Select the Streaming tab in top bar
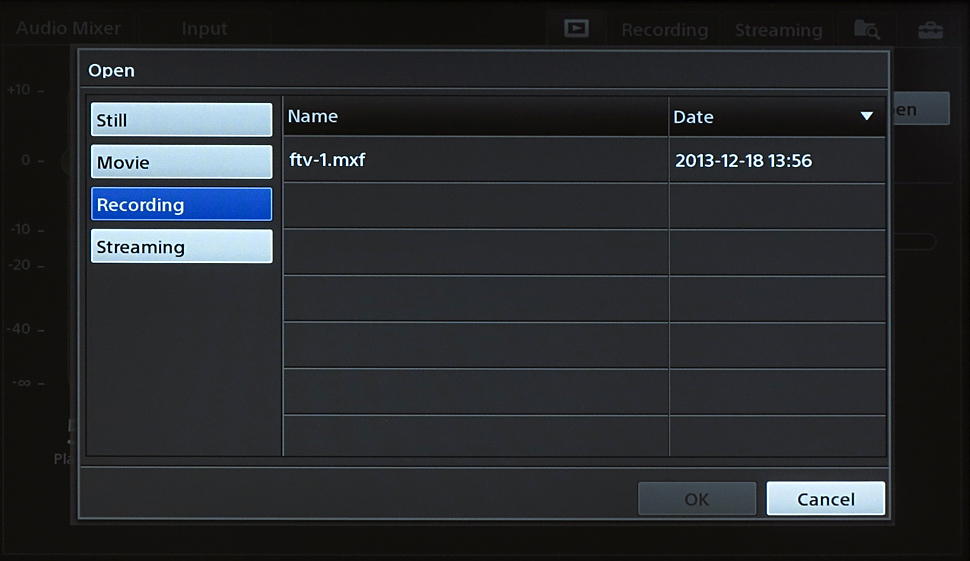This screenshot has width=970, height=561. tap(778, 30)
